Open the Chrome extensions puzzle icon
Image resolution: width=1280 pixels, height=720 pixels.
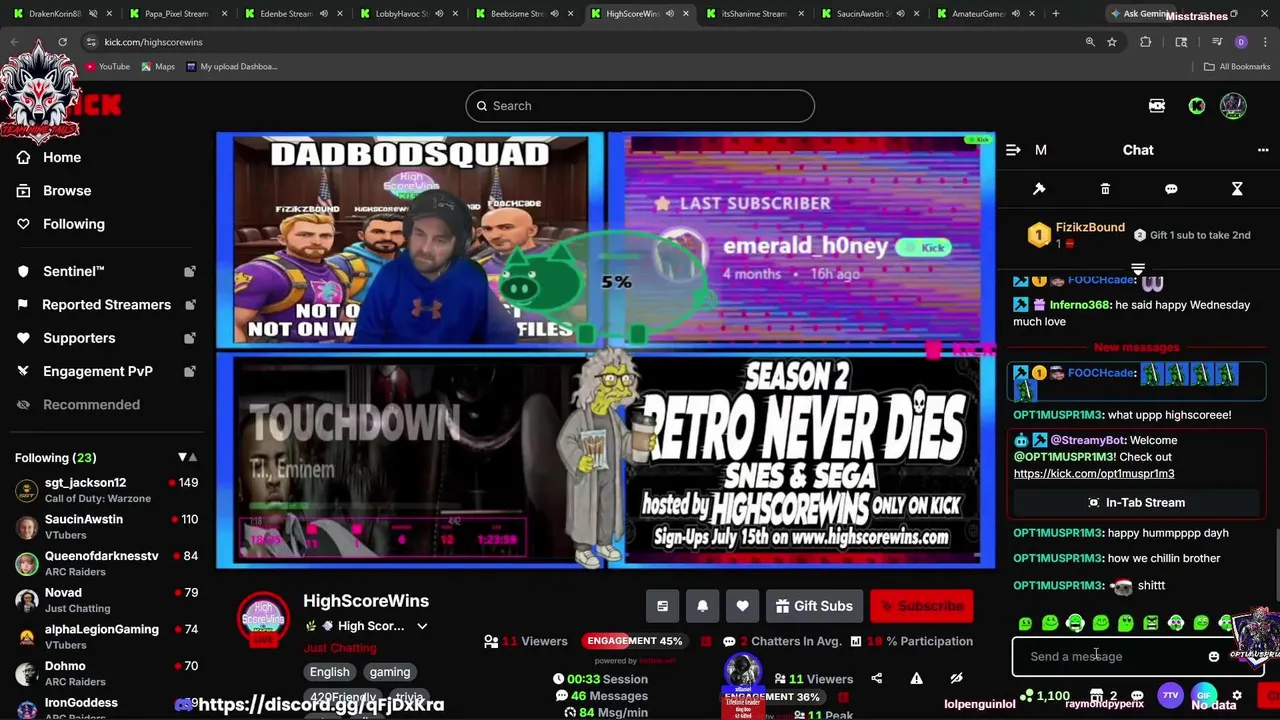tap(1146, 42)
